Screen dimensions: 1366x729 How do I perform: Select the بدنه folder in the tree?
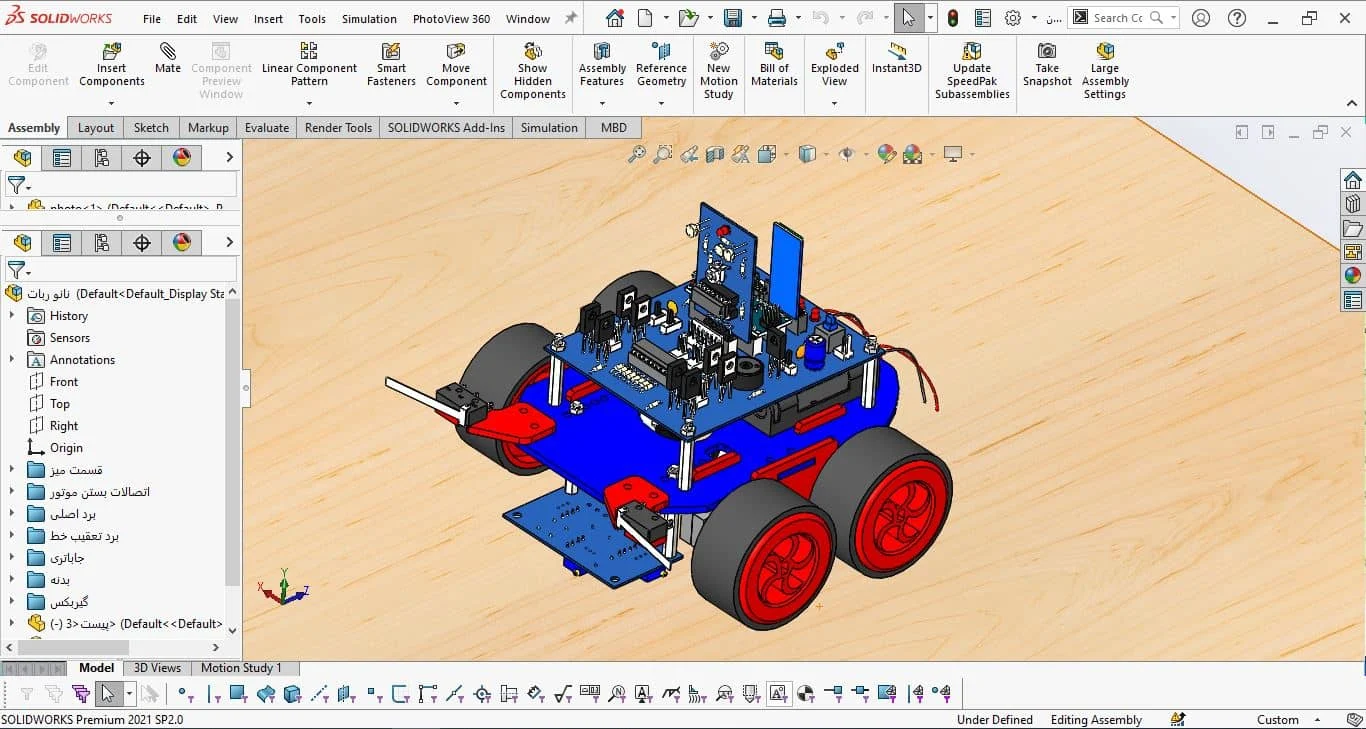[60, 580]
